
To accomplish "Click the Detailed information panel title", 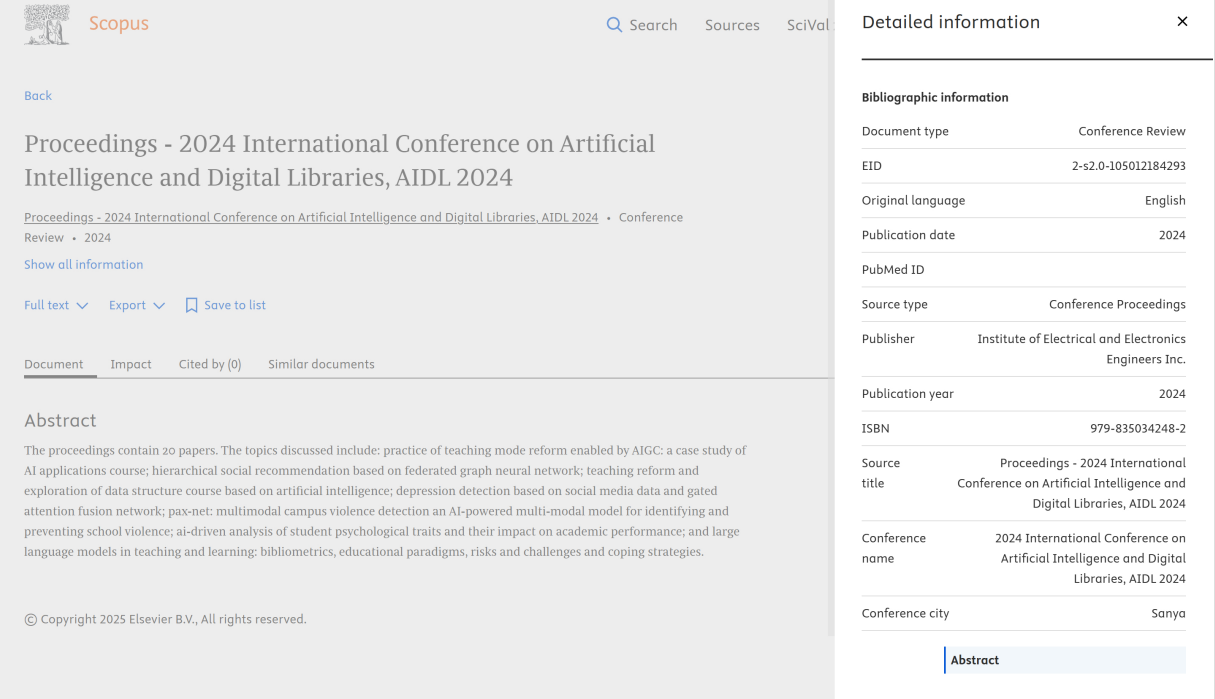I will click(x=951, y=22).
